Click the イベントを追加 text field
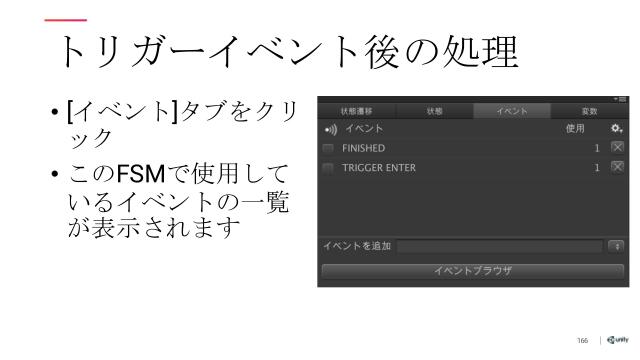The image size is (640, 360). (x=500, y=247)
